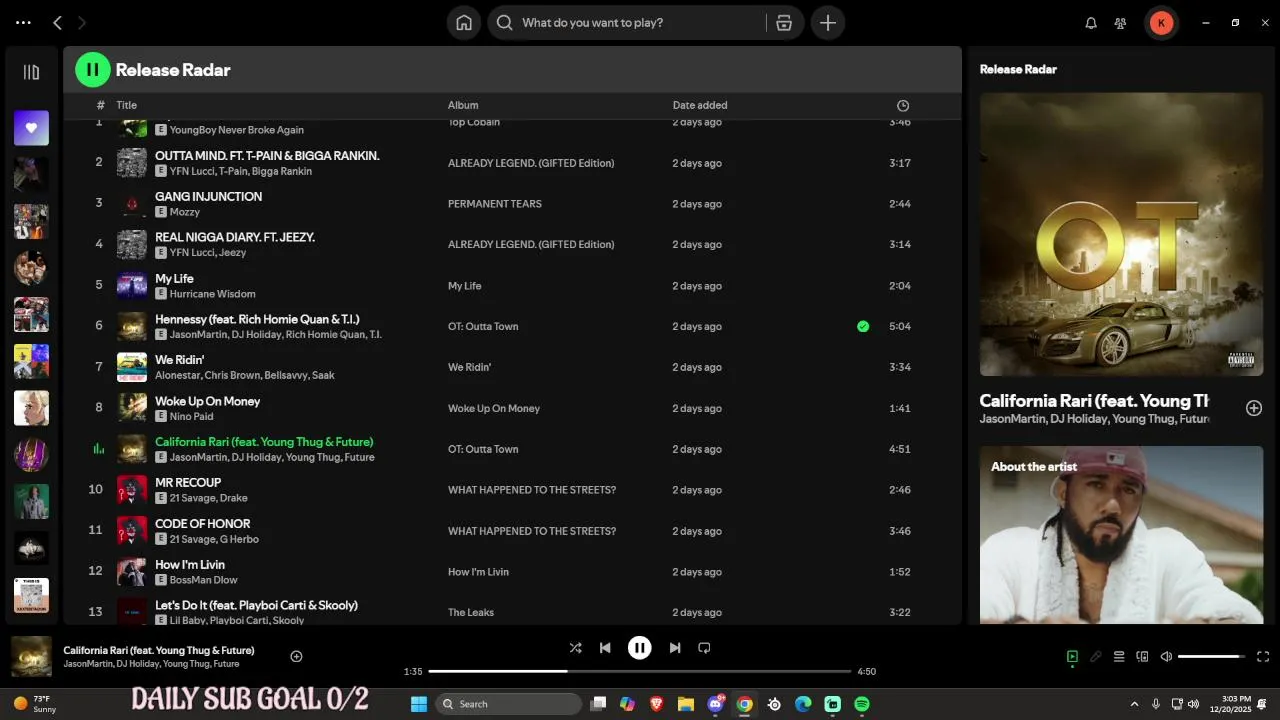Sort by Date added column header
1280x720 pixels.
click(x=700, y=105)
